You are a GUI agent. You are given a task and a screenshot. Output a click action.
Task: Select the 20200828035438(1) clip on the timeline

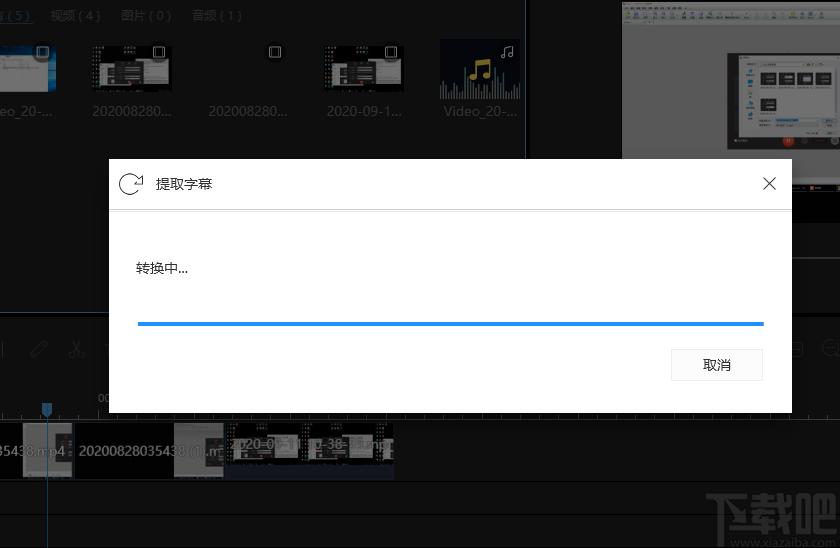click(x=150, y=450)
